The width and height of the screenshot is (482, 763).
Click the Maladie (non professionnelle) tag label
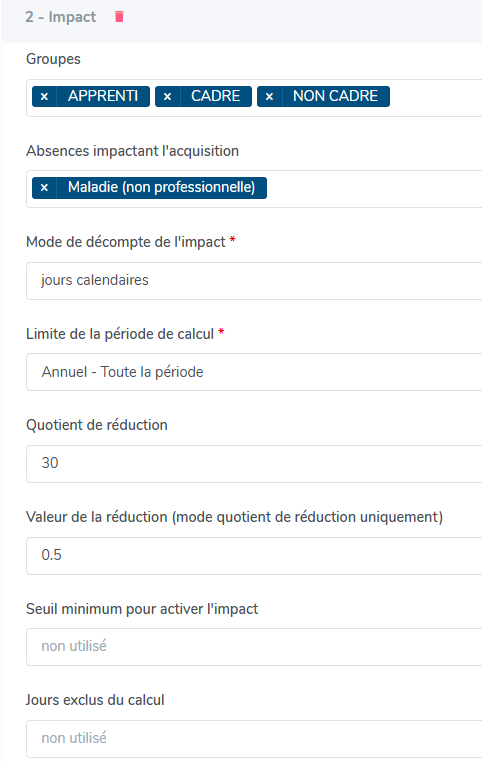[161, 187]
